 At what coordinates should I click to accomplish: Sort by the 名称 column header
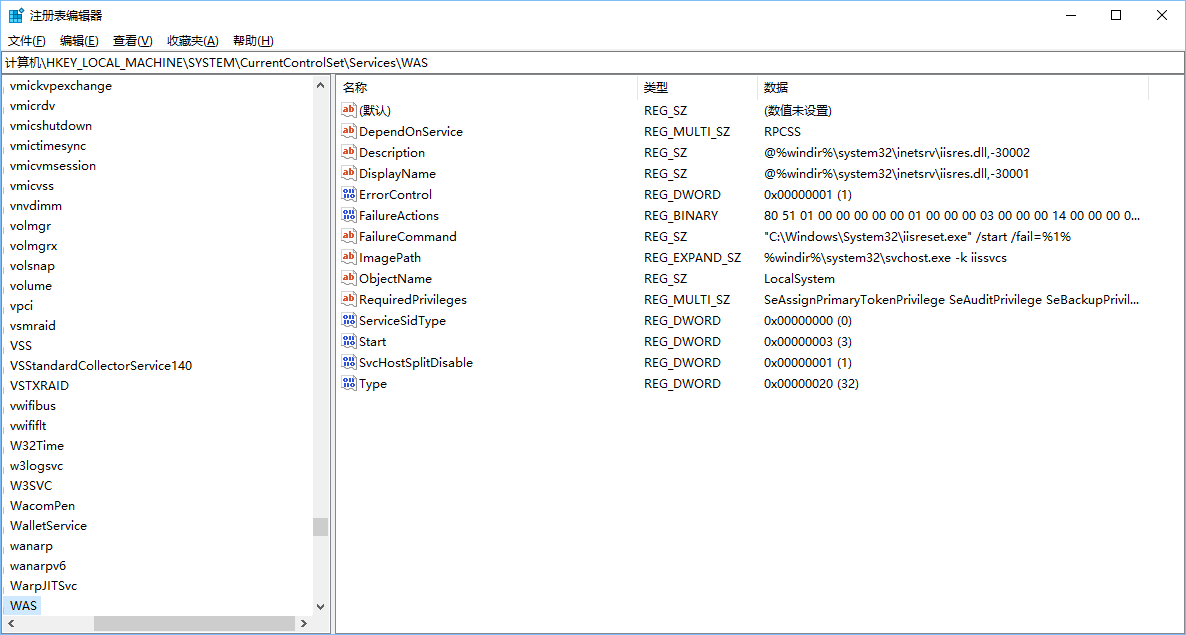[x=487, y=88]
